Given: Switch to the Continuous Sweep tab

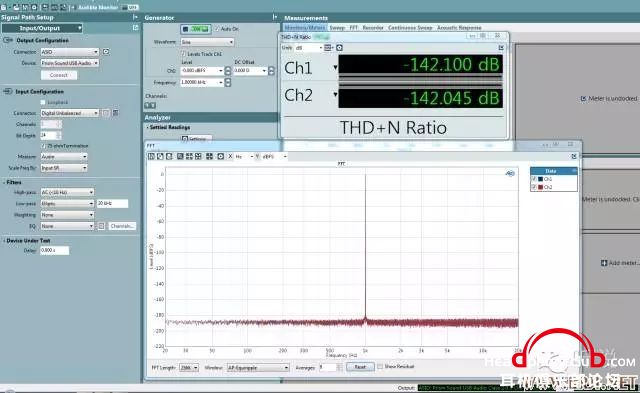Looking at the screenshot, I should pos(410,28).
